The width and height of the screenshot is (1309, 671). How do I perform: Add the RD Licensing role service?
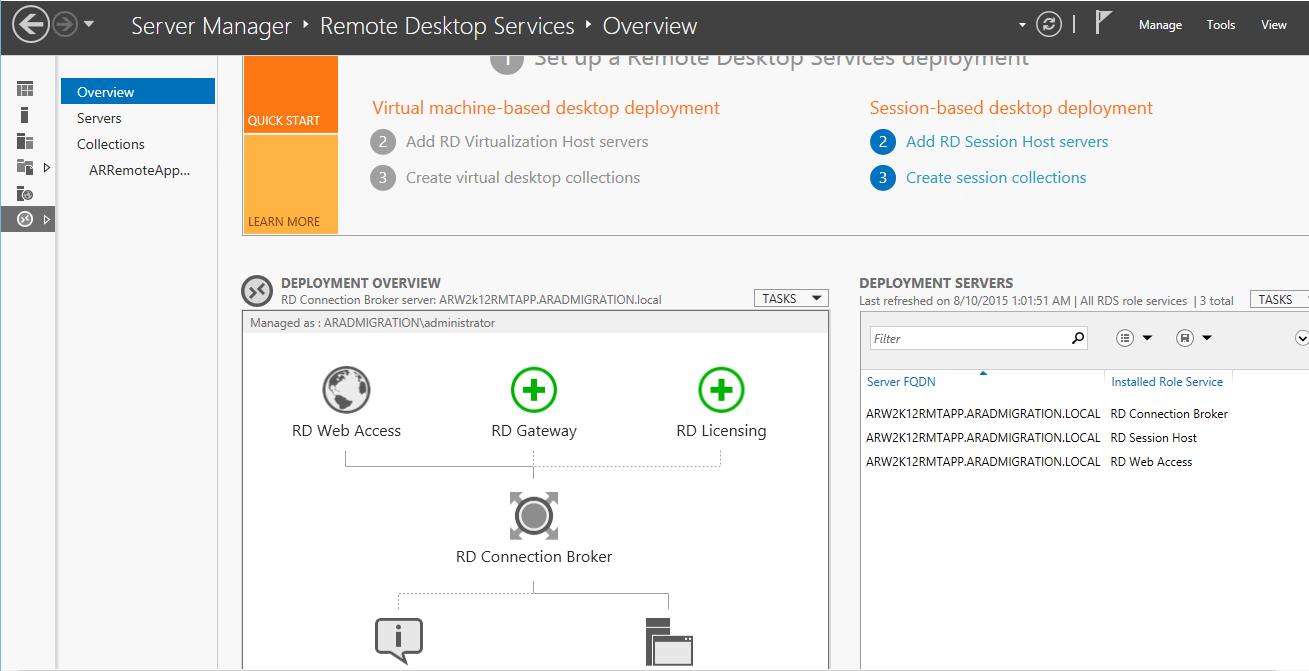coord(722,390)
